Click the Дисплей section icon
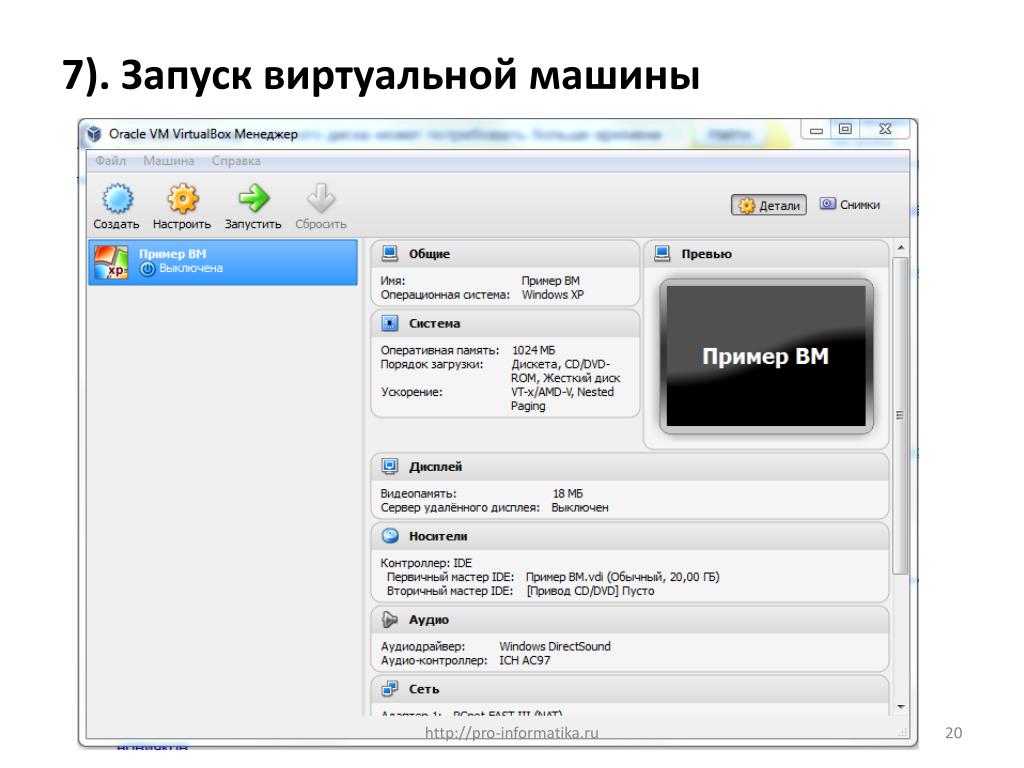Viewport: 1024px width, 768px height. point(390,466)
